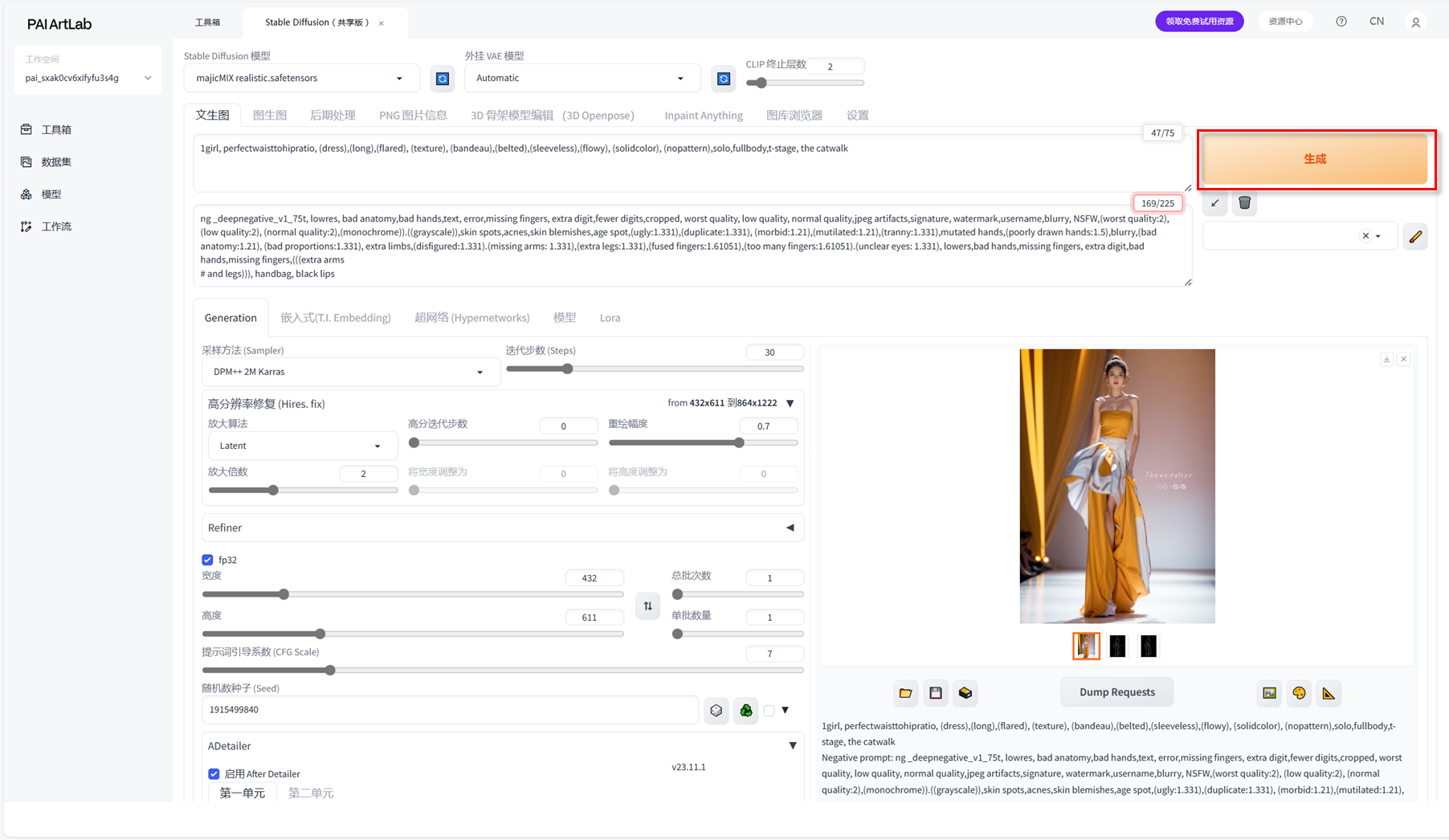The width and height of the screenshot is (1449, 840).
Task: Reuse last seed with the recycle icon
Action: 746,710
